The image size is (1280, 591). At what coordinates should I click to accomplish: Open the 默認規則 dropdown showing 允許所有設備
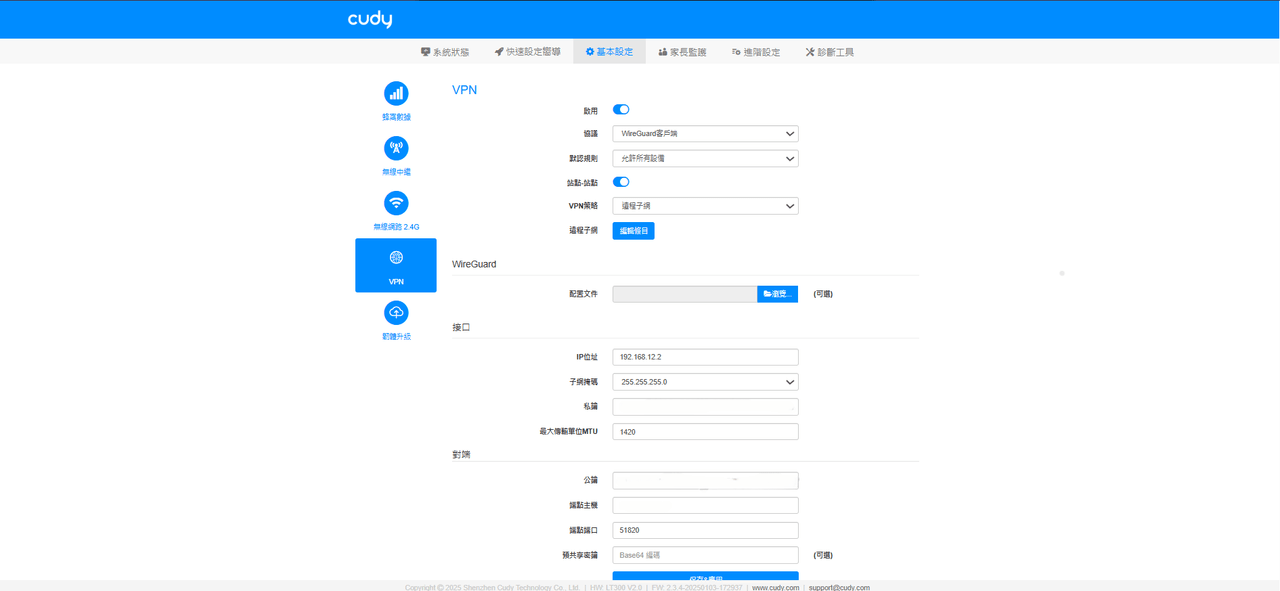[x=705, y=158]
